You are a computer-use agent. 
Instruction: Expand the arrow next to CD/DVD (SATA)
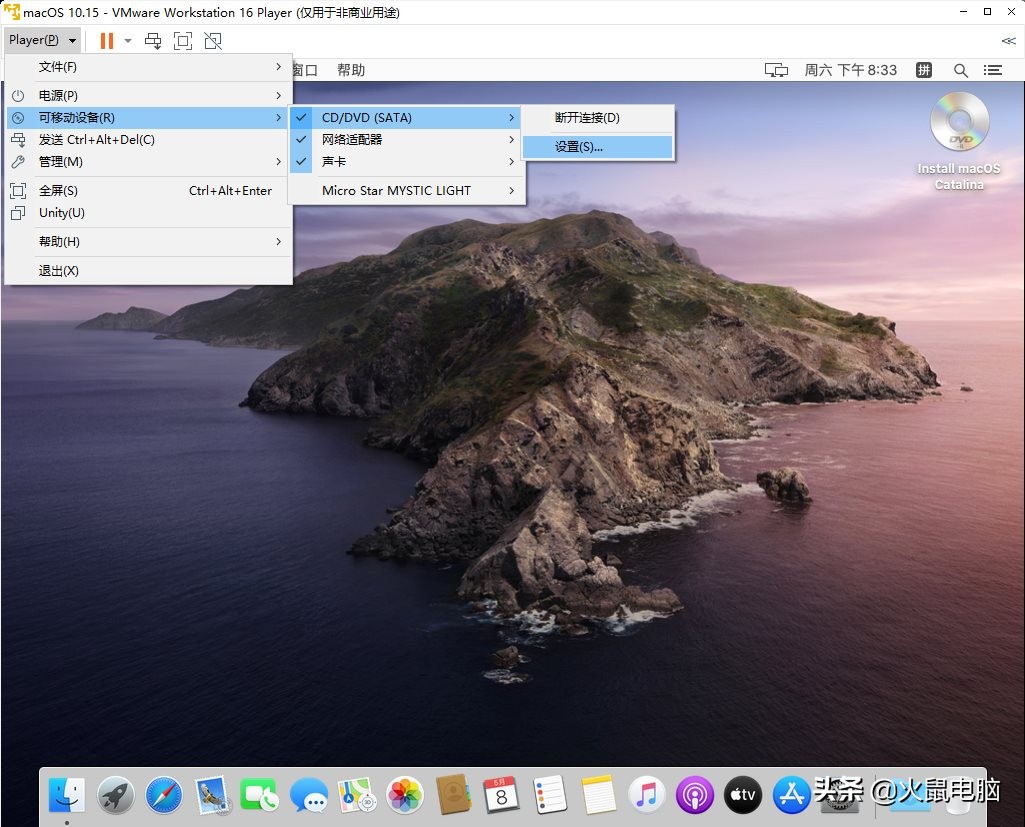[x=512, y=118]
